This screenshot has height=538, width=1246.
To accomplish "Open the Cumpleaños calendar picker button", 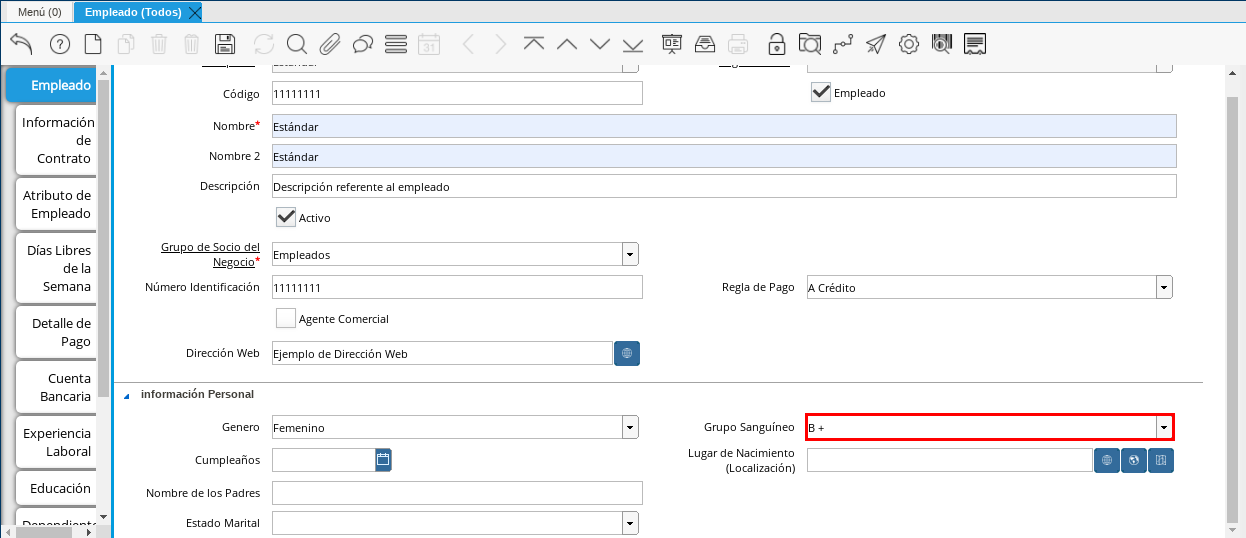I will (383, 459).
